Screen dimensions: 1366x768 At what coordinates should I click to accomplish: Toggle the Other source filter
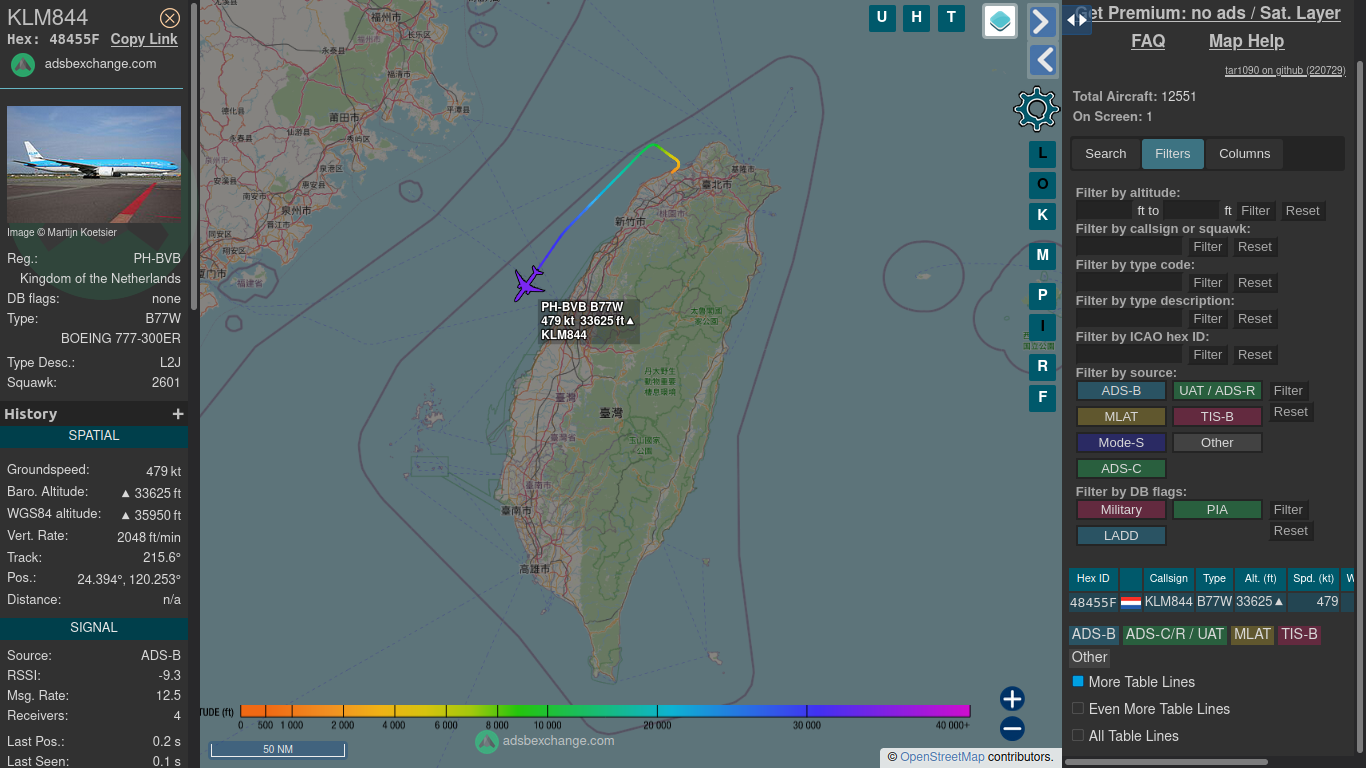pos(1217,443)
